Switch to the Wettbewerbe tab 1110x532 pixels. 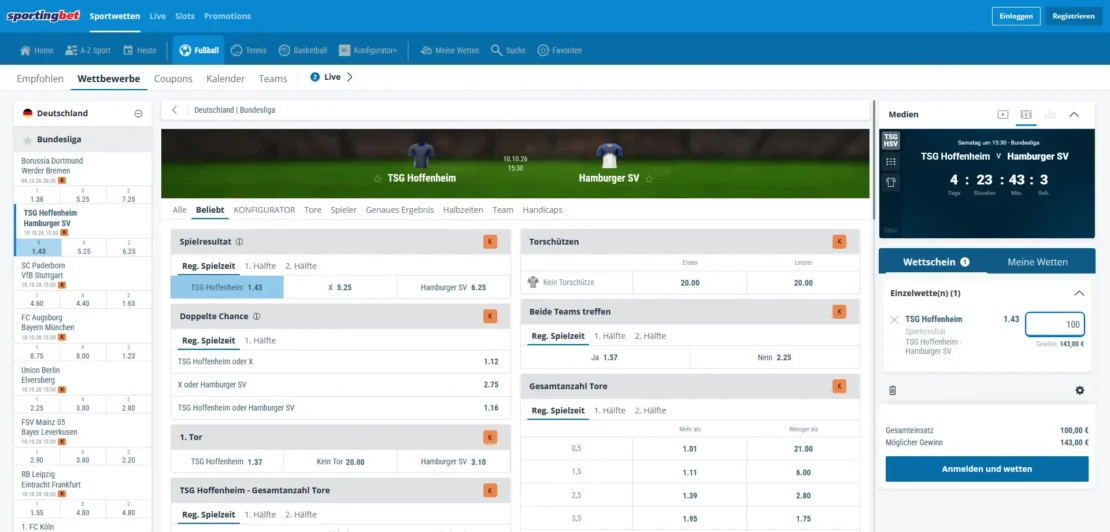pyautogui.click(x=109, y=79)
